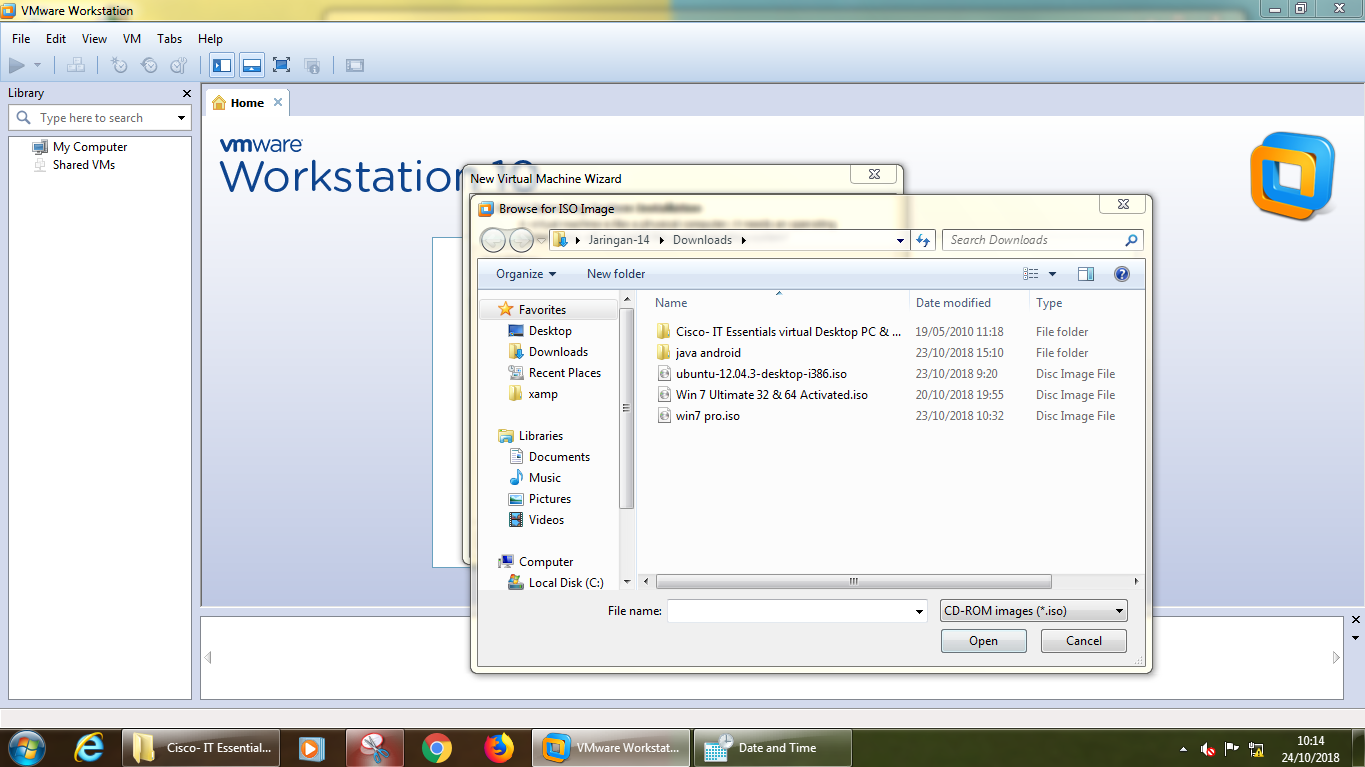Click the Search Downloads field
This screenshot has width=1365, height=767.
1041,240
